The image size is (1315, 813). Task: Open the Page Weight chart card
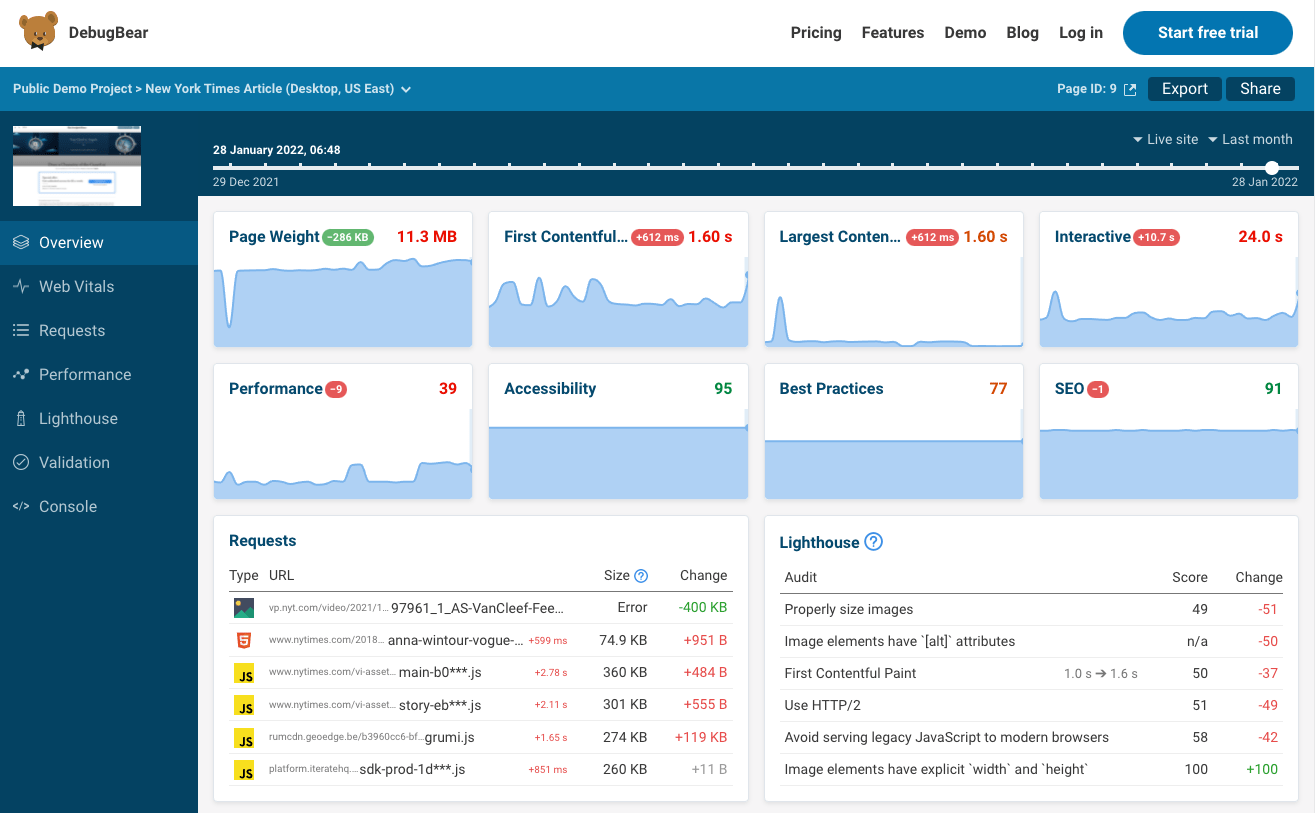343,279
